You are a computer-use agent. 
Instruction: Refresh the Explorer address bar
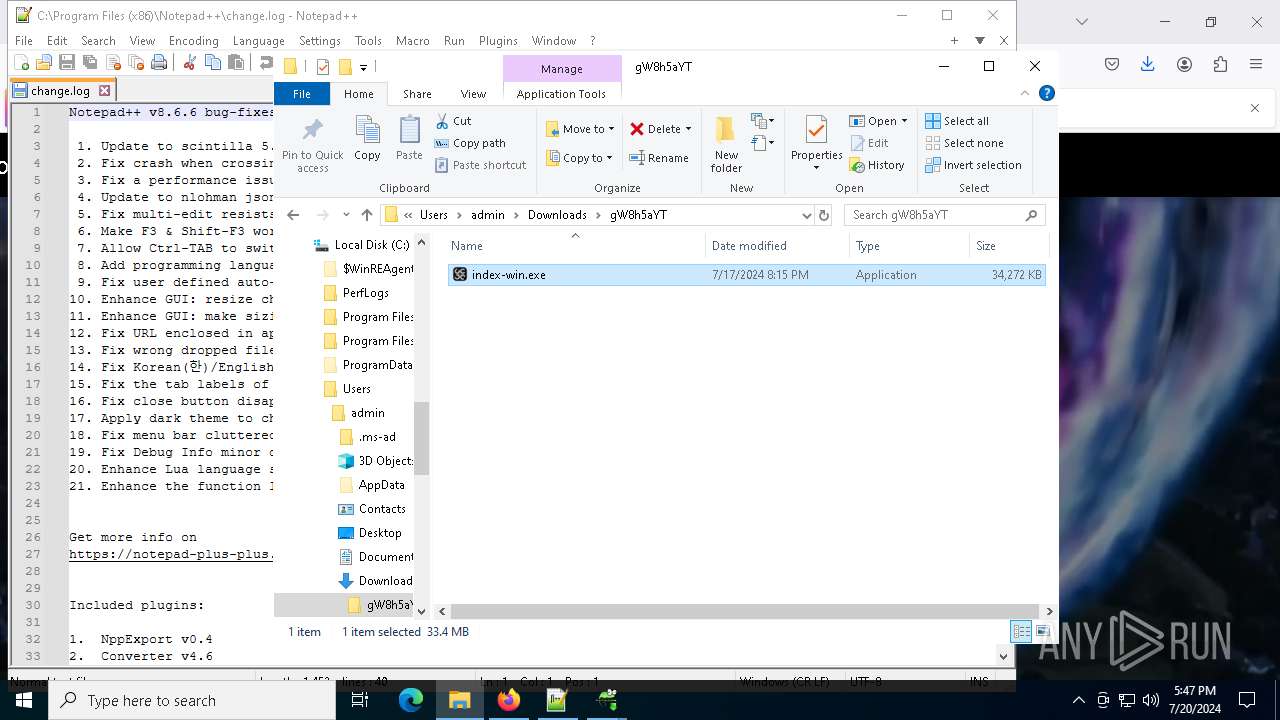(824, 215)
